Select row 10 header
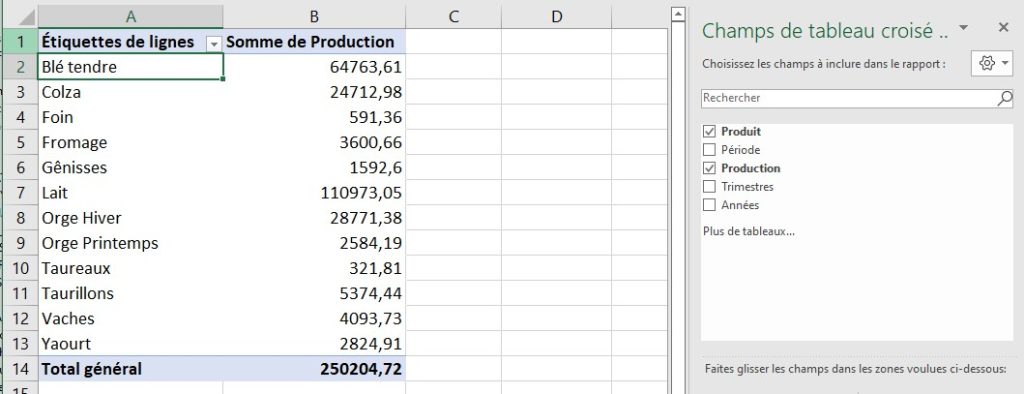The image size is (1024, 394). 20,268
